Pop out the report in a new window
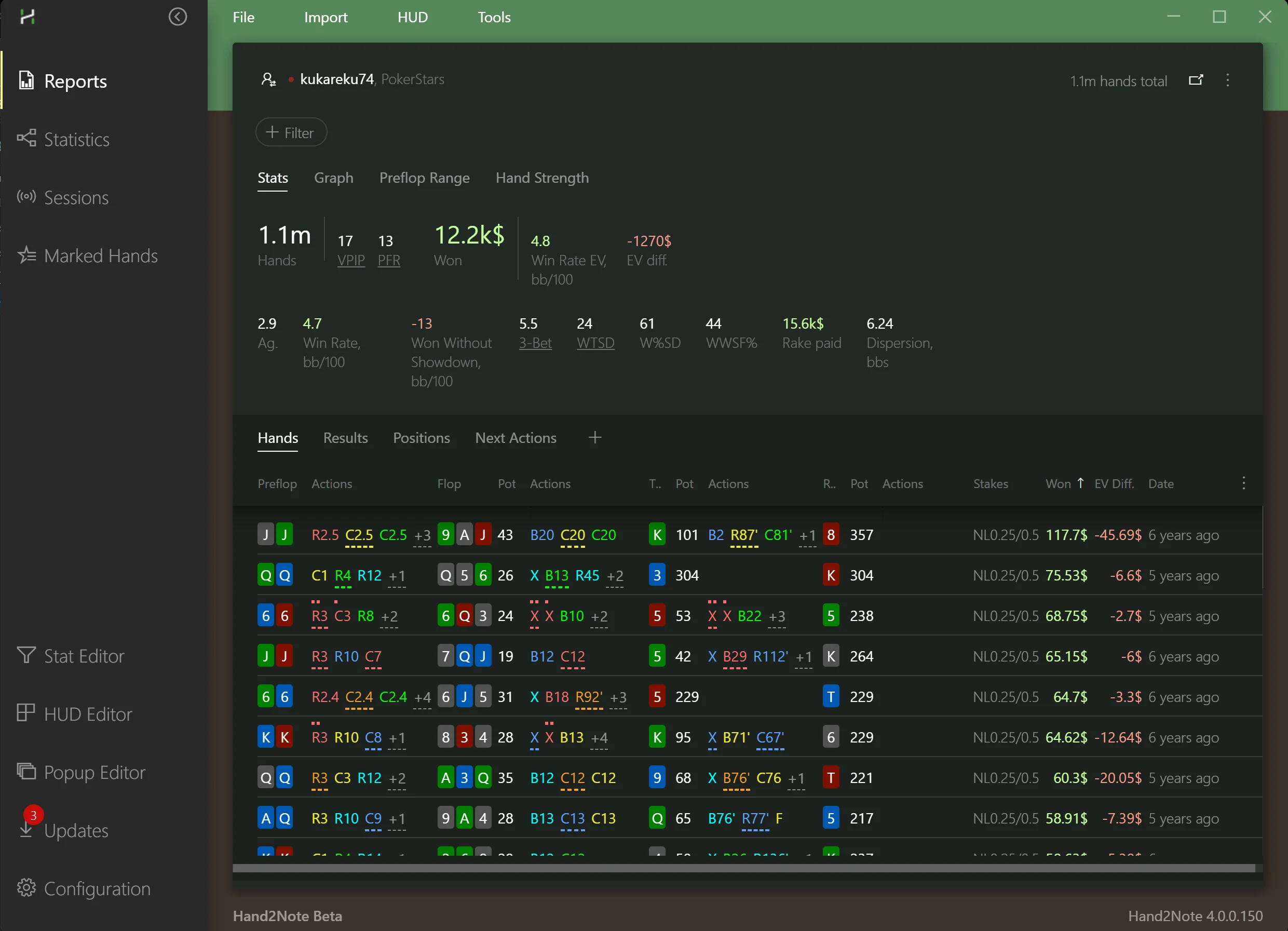This screenshot has height=931, width=1288. tap(1196, 80)
